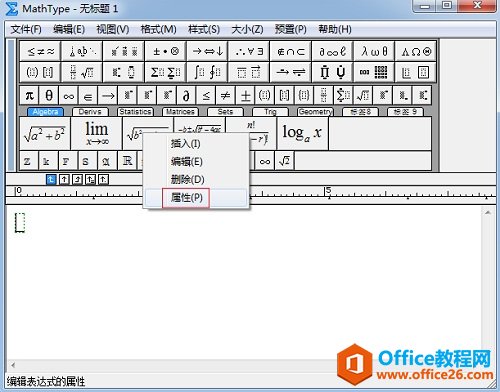Open the logical symbols palette (∴∀∃)
Image resolution: width=500 pixels, height=392 pixels.
click(249, 51)
